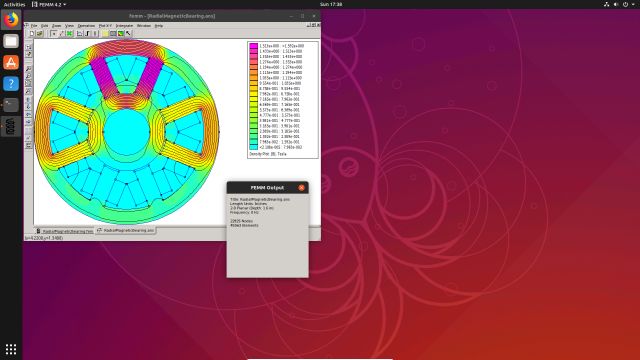
Task: Show Applications grid in the dock
Action: [11, 349]
